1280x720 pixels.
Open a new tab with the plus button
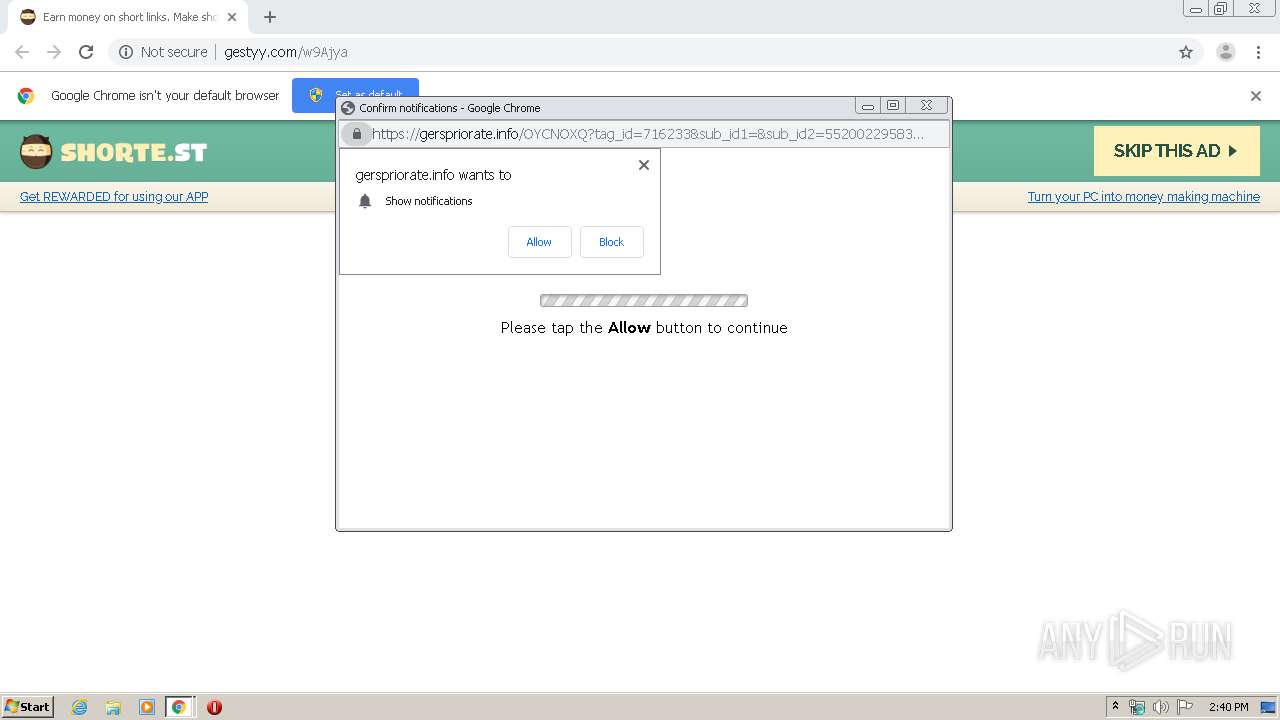click(270, 17)
